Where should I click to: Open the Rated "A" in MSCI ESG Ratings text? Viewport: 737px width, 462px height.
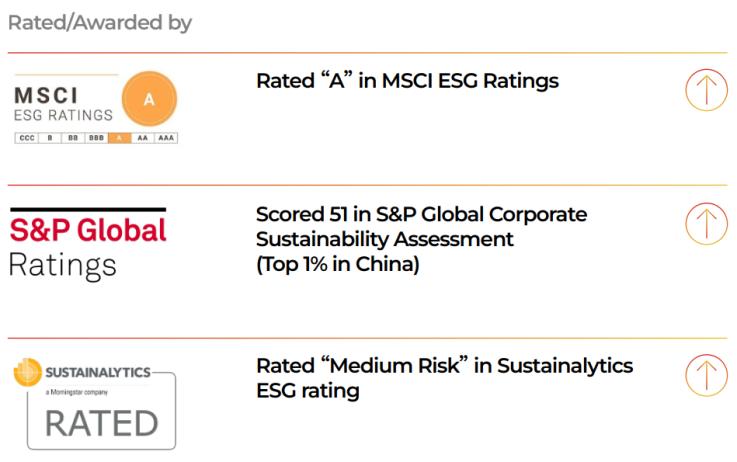(407, 81)
